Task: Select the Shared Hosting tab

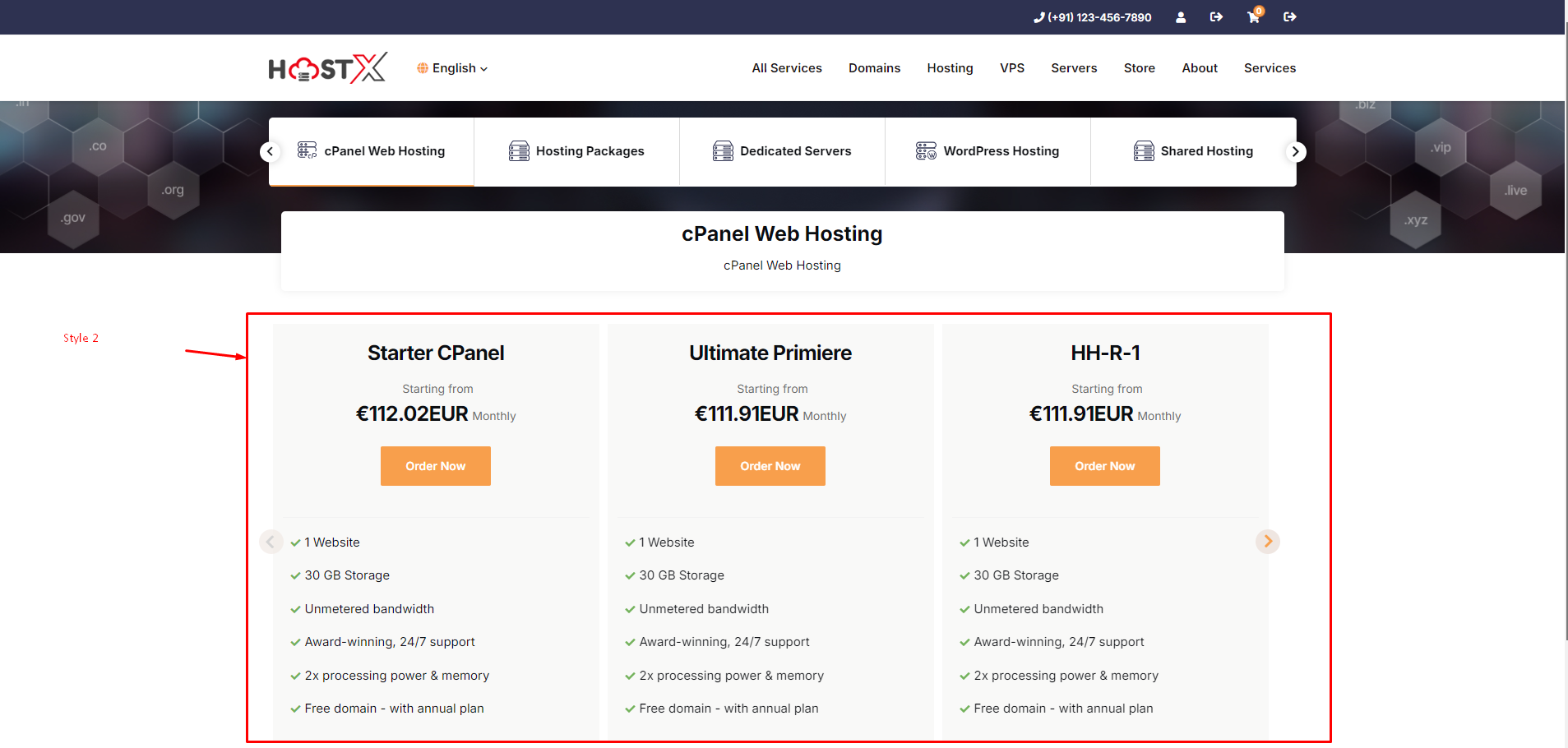Action: click(1193, 151)
